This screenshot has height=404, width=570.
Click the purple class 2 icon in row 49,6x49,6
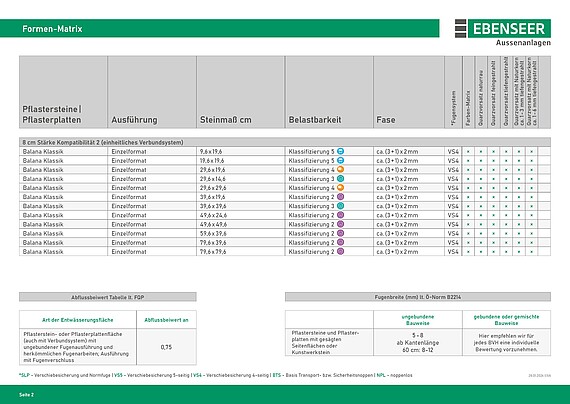click(340, 224)
